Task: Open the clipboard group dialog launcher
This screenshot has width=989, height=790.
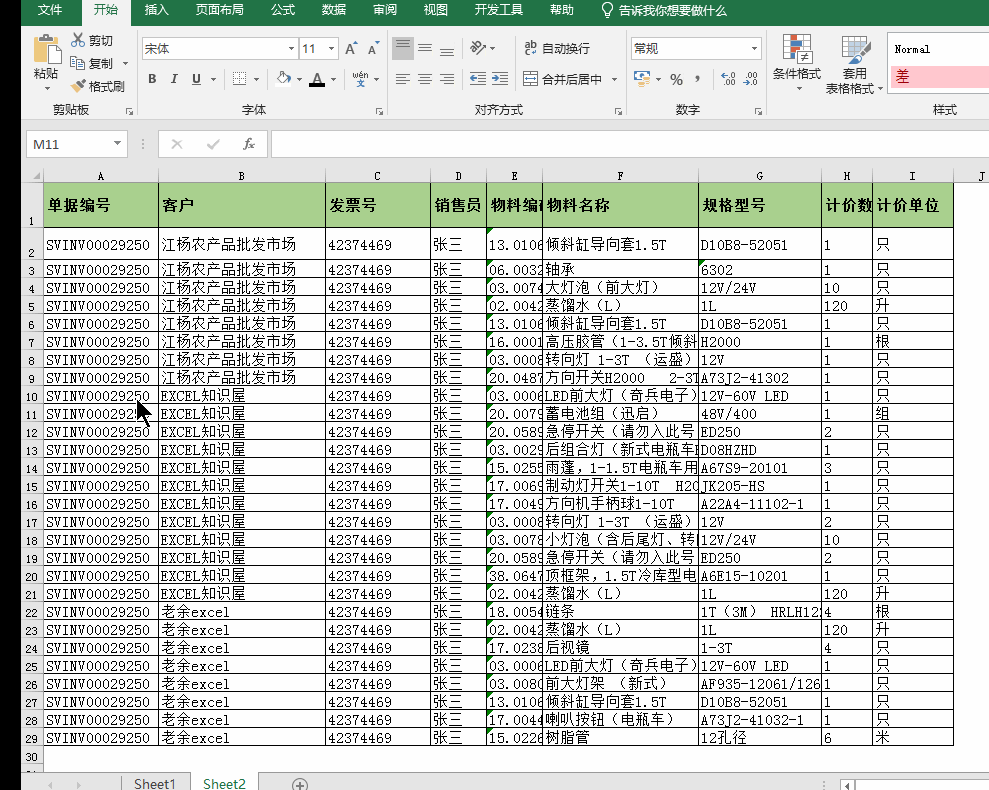Action: (x=129, y=111)
